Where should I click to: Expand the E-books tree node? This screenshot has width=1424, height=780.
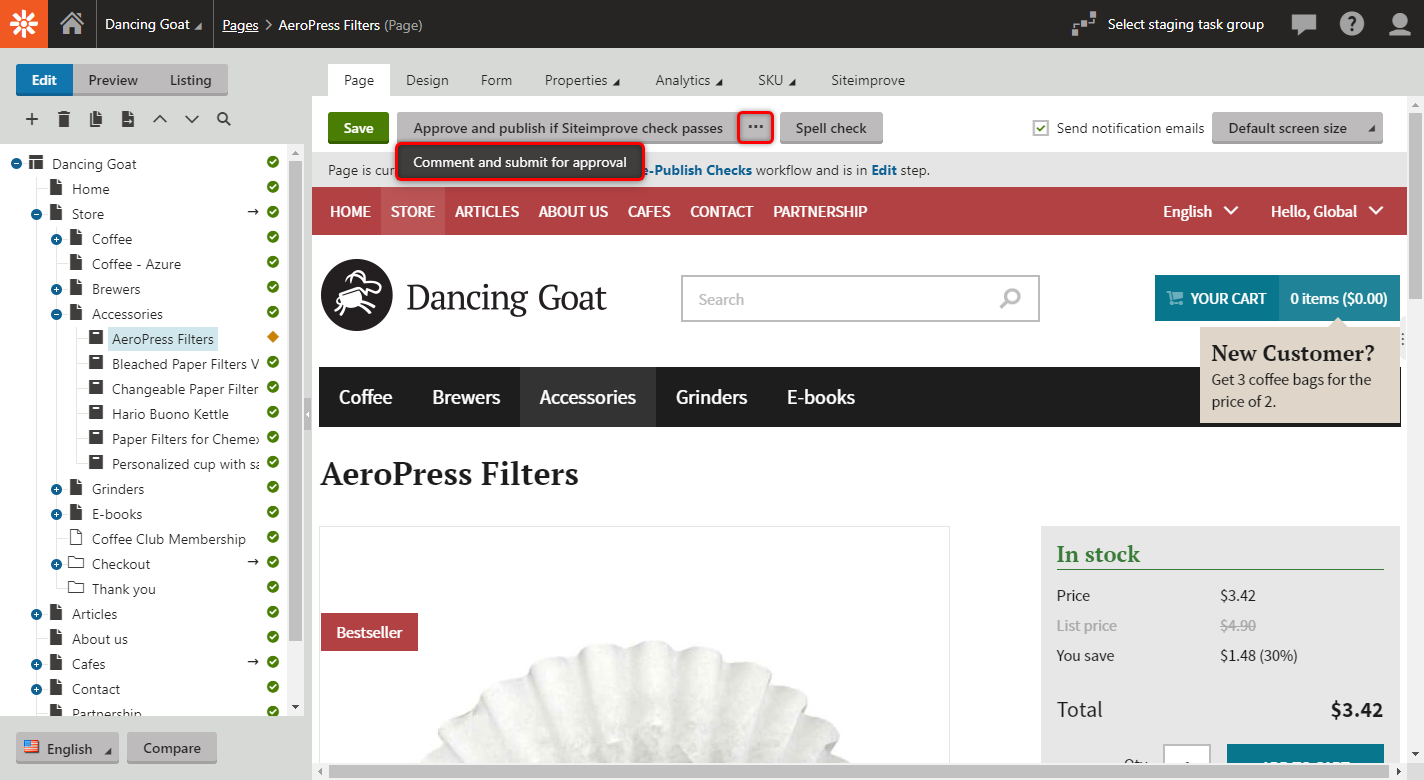tap(56, 514)
